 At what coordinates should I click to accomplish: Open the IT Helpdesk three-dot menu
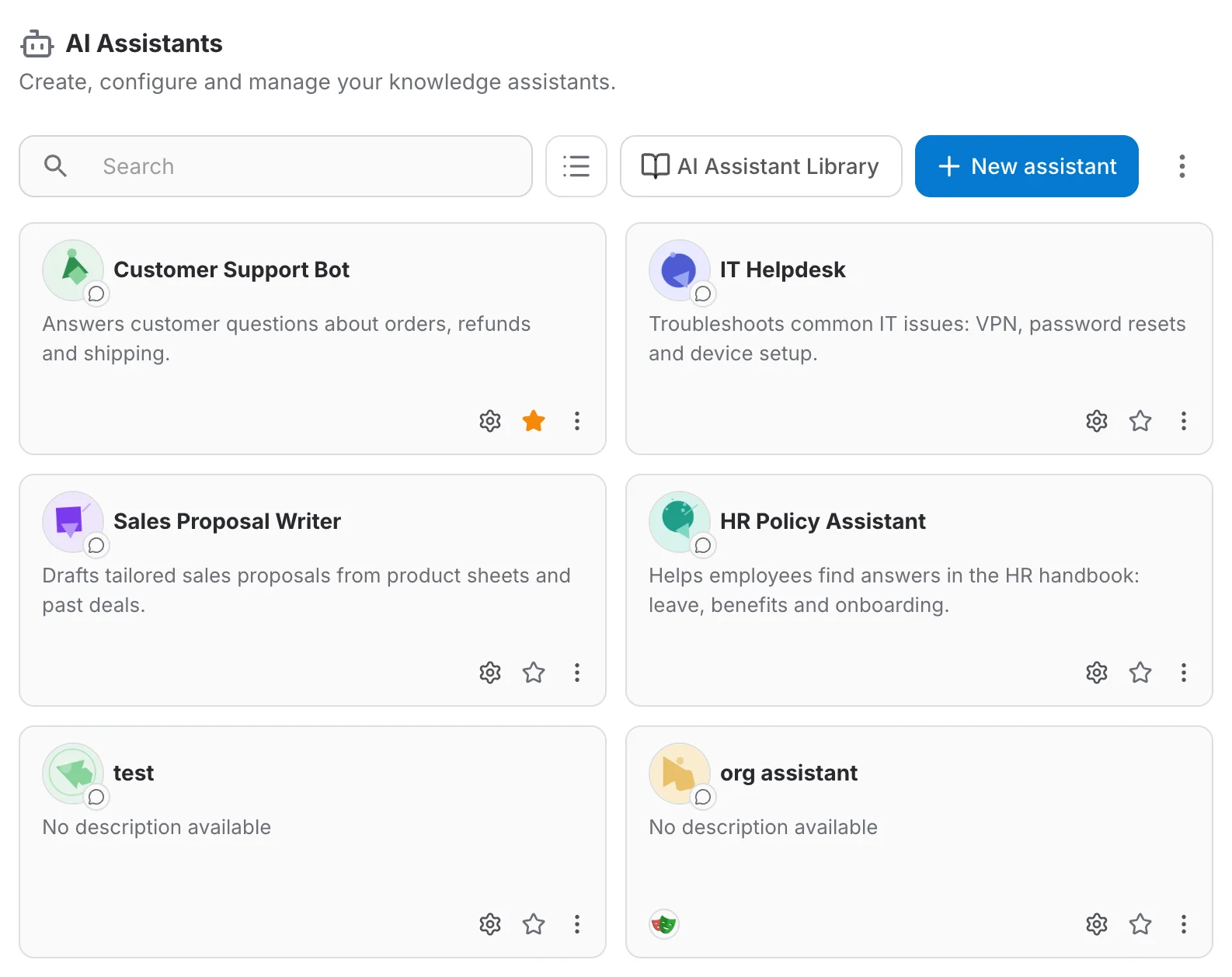1184,421
